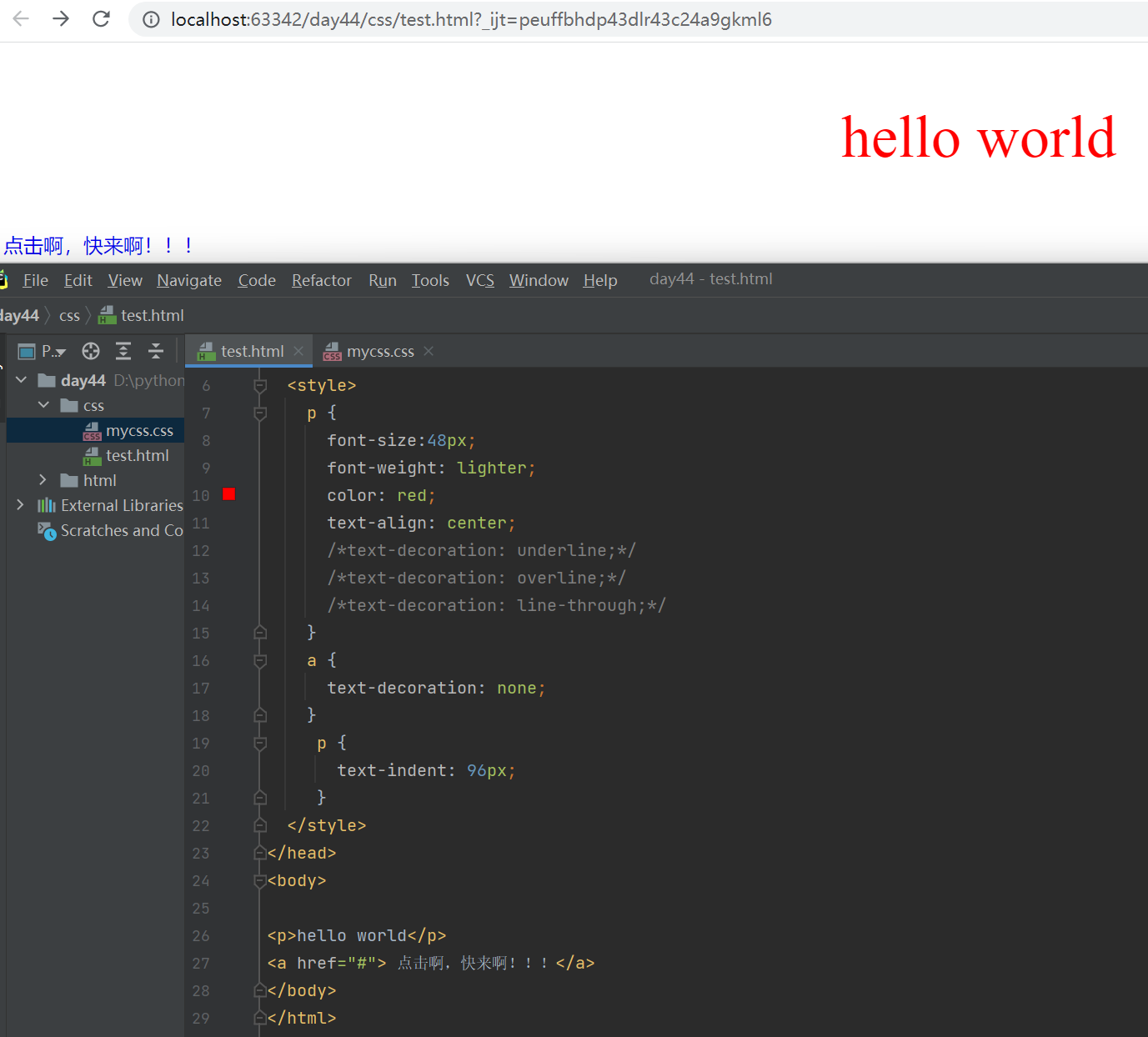Switch to the mycss.css editor tab
This screenshot has width=1148, height=1037.
pyautogui.click(x=380, y=351)
